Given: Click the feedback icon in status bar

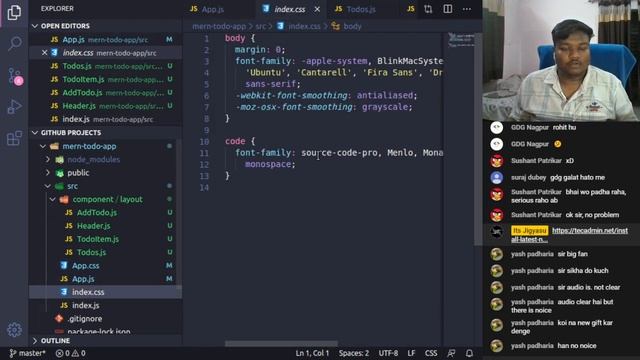Looking at the screenshot, I should pos(451,353).
